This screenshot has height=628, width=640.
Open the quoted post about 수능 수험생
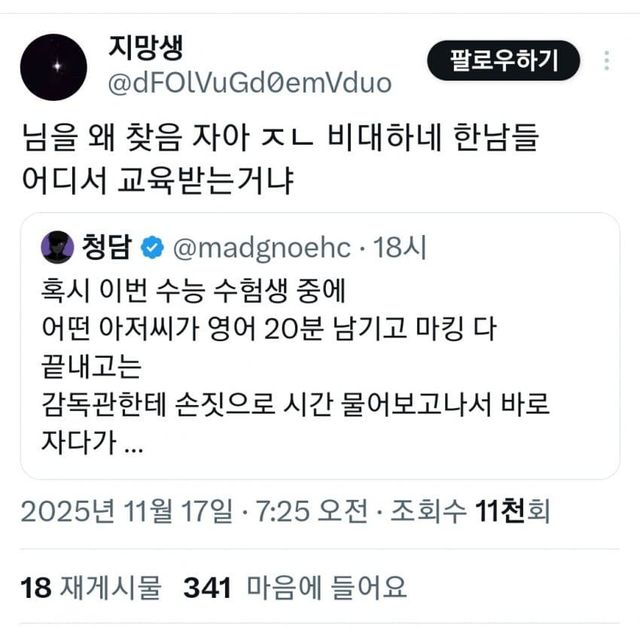coord(320,346)
